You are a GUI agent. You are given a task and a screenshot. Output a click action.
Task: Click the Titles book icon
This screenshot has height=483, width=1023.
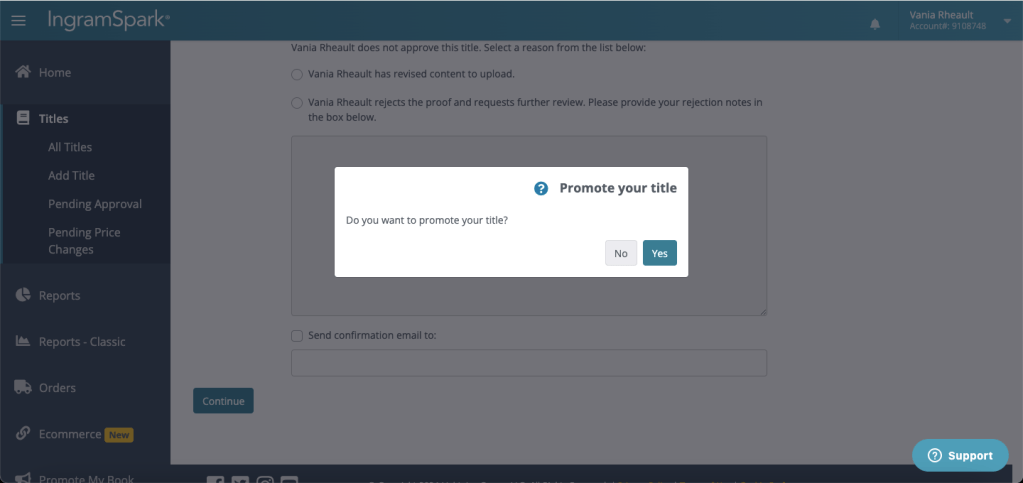23,119
